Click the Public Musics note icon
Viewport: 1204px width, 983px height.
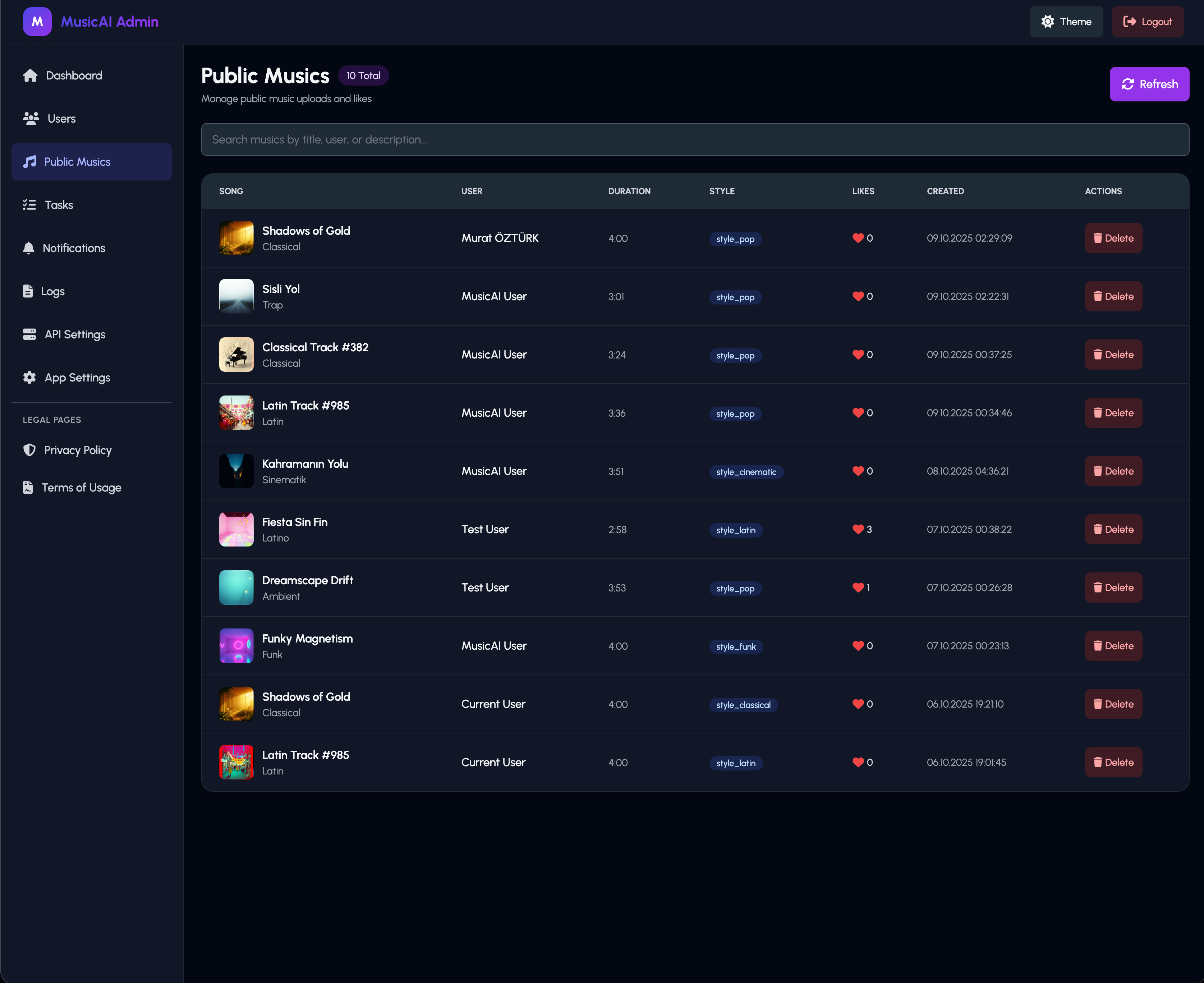tap(29, 162)
